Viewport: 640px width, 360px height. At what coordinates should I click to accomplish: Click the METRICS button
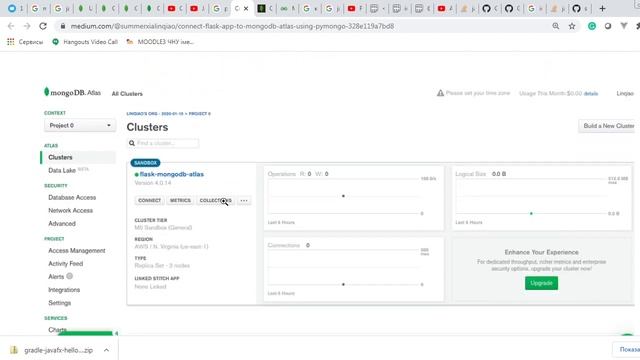[180, 200]
